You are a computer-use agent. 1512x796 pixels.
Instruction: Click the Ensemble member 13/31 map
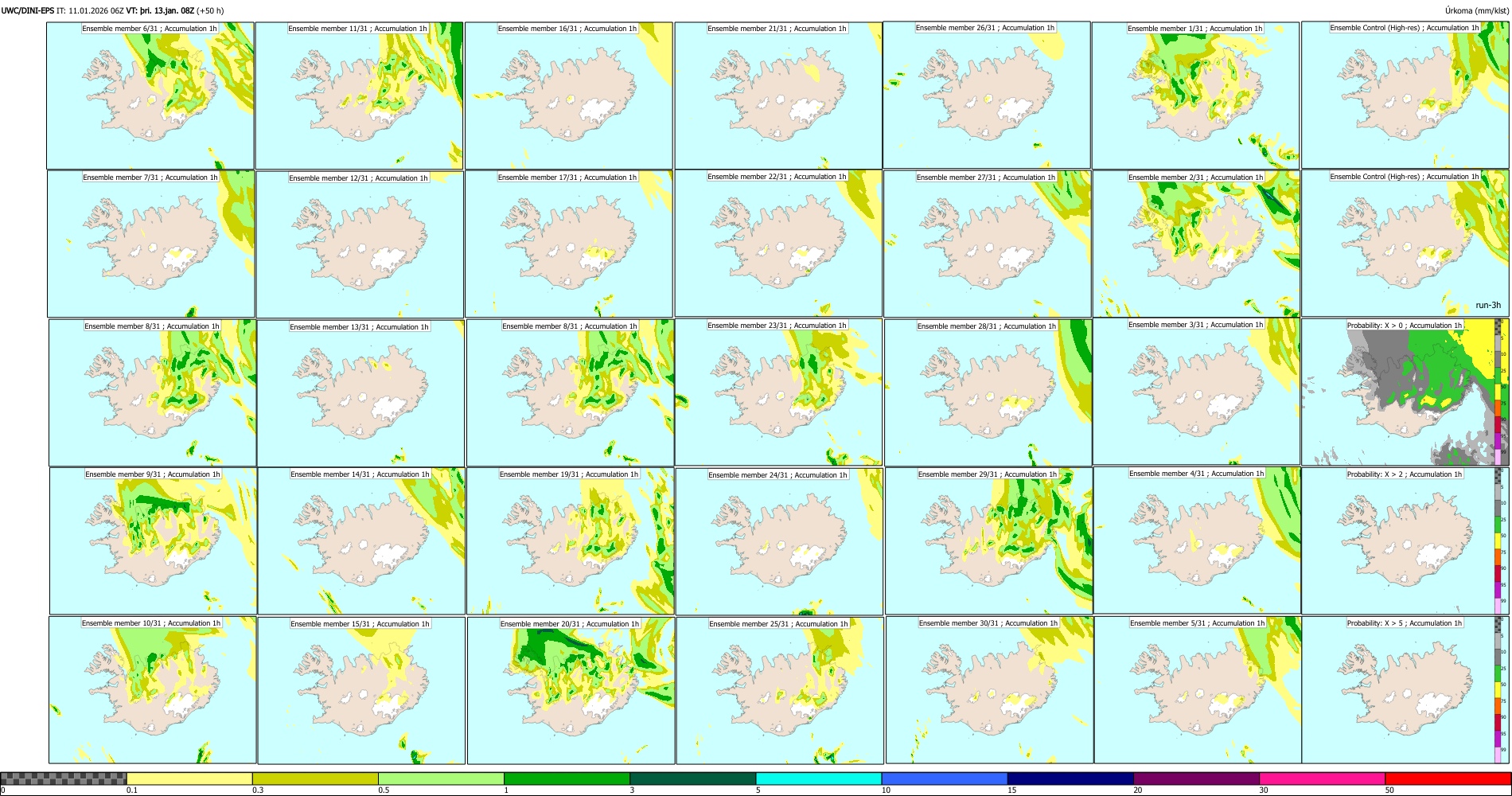[360, 393]
